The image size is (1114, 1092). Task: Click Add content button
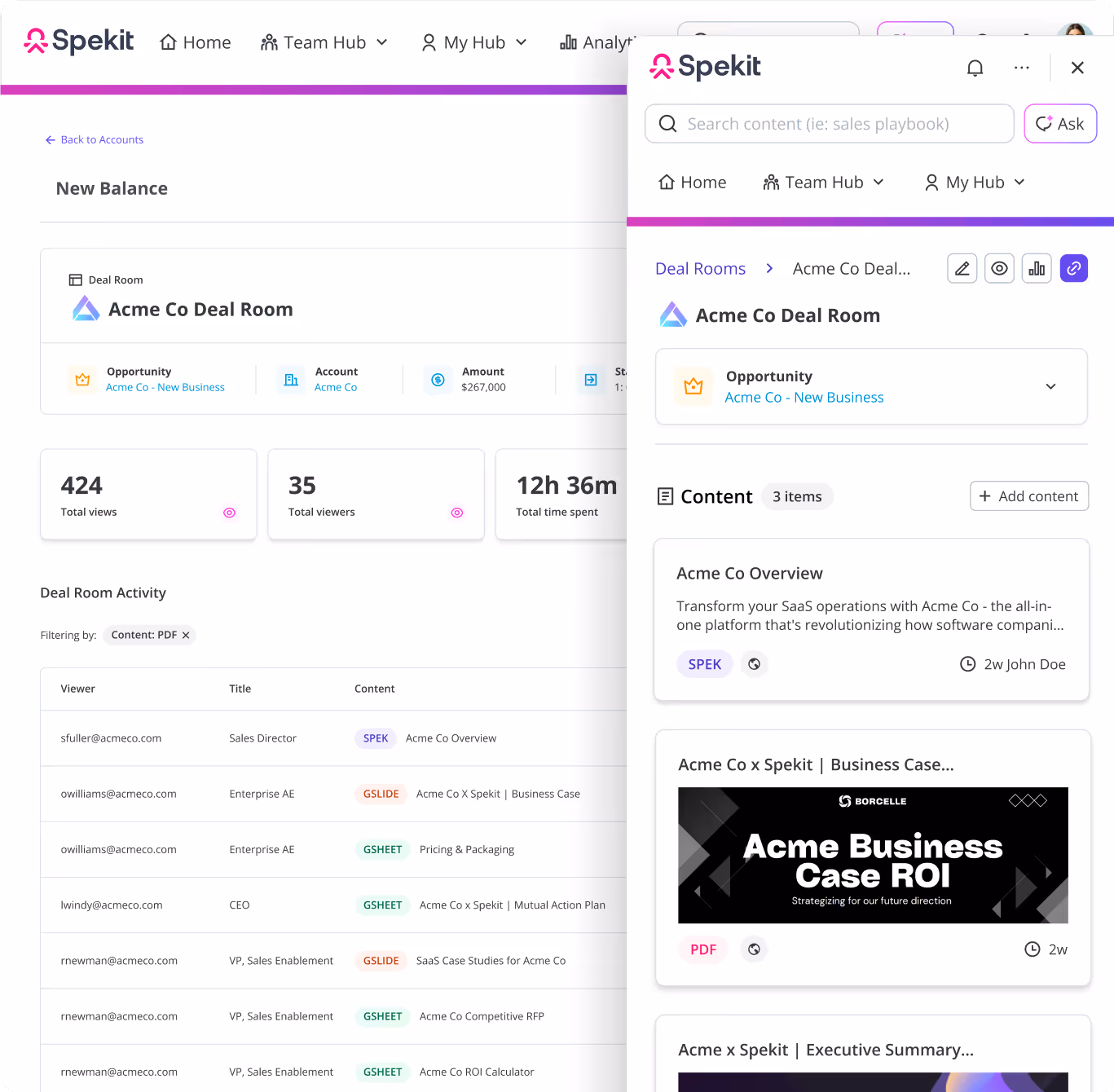click(1029, 496)
